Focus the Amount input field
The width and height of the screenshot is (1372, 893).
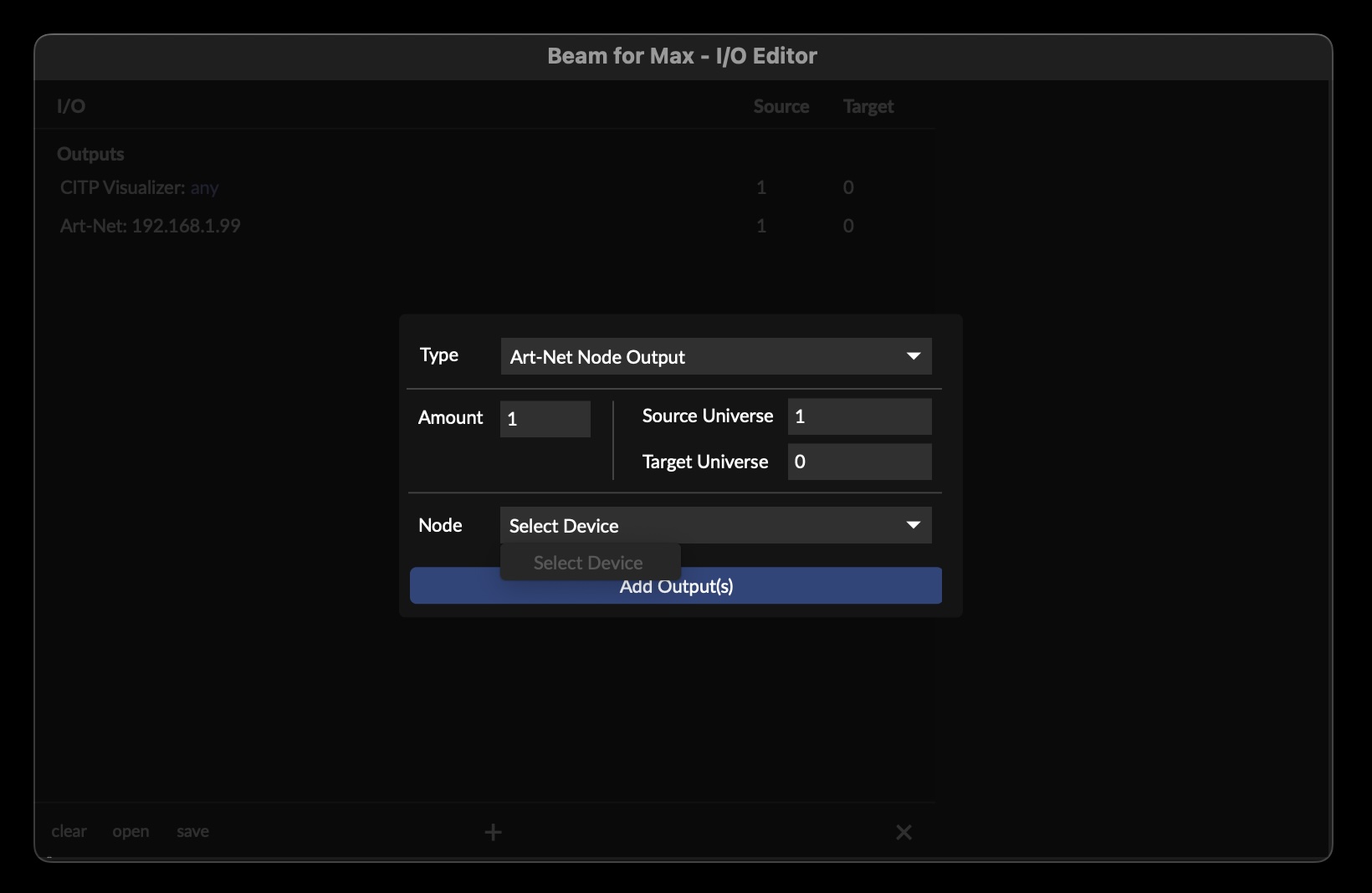[545, 419]
